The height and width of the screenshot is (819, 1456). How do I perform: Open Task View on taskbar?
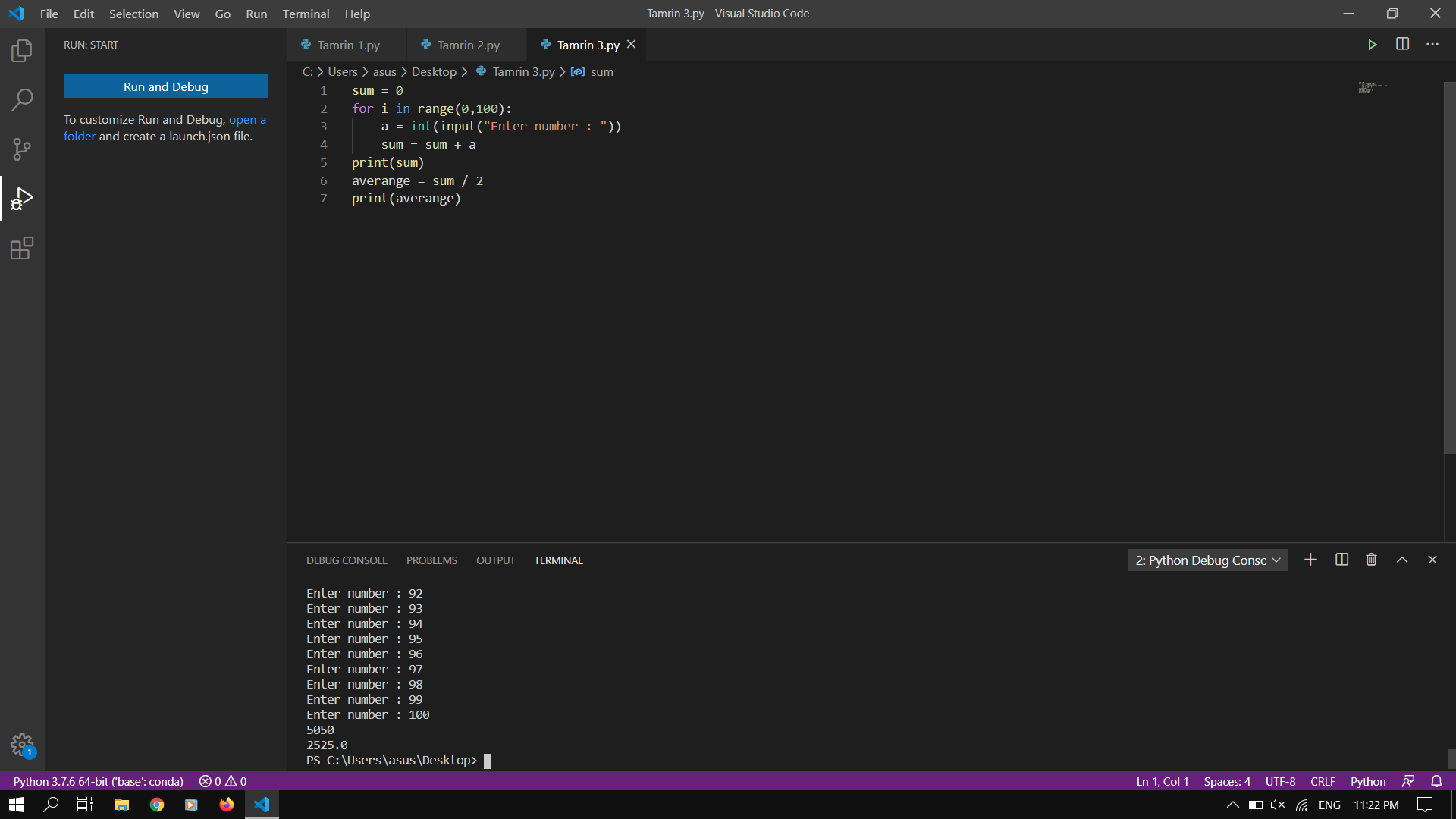85,805
